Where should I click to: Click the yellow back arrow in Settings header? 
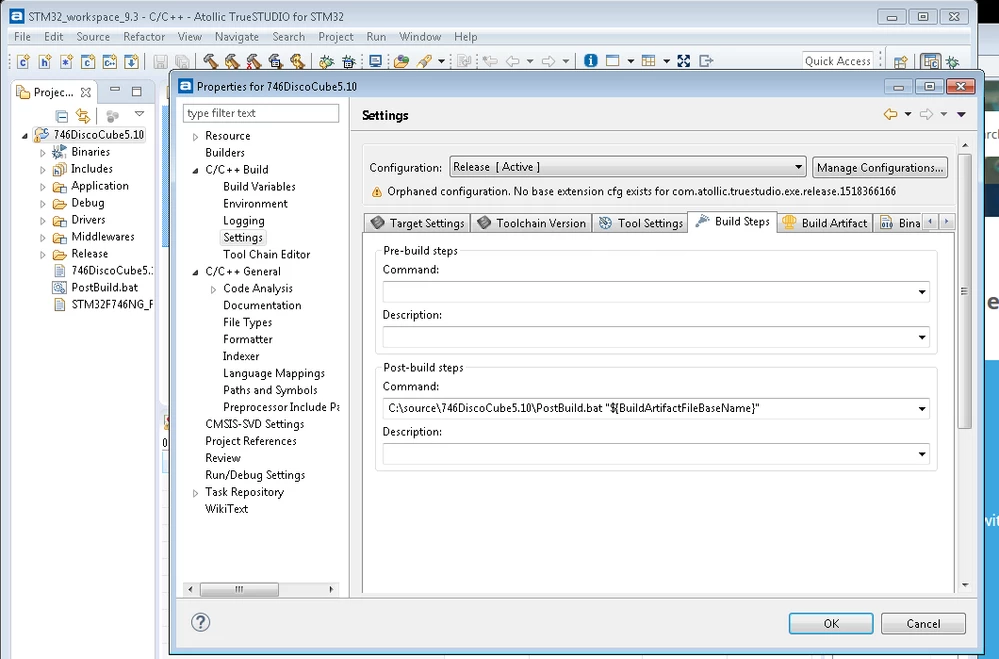891,114
